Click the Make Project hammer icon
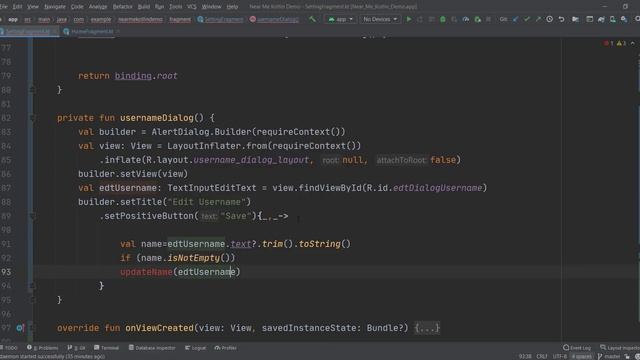 coord(312,19)
